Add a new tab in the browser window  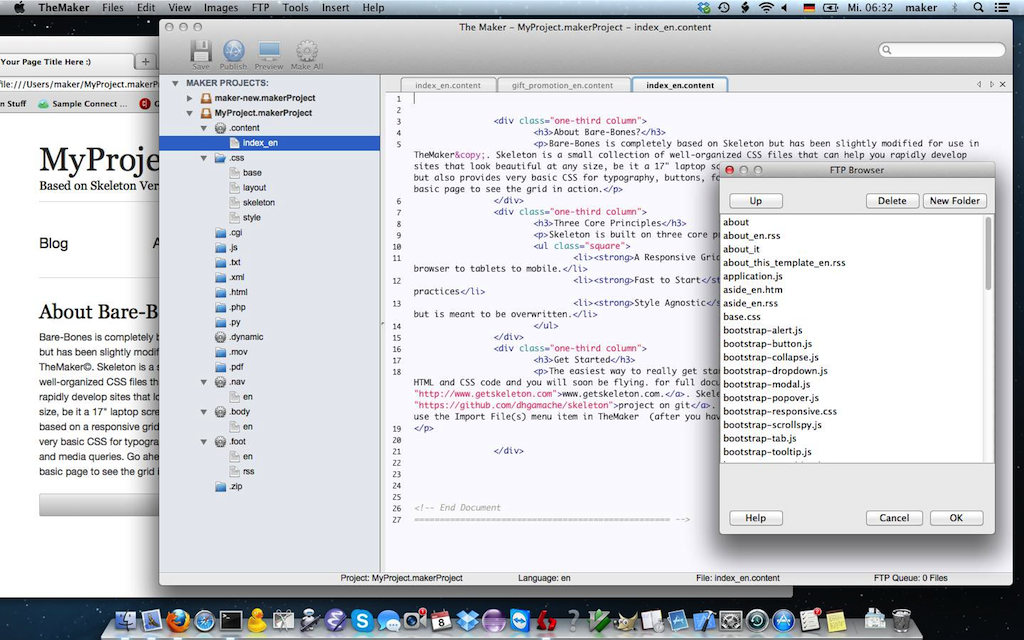pyautogui.click(x=145, y=62)
